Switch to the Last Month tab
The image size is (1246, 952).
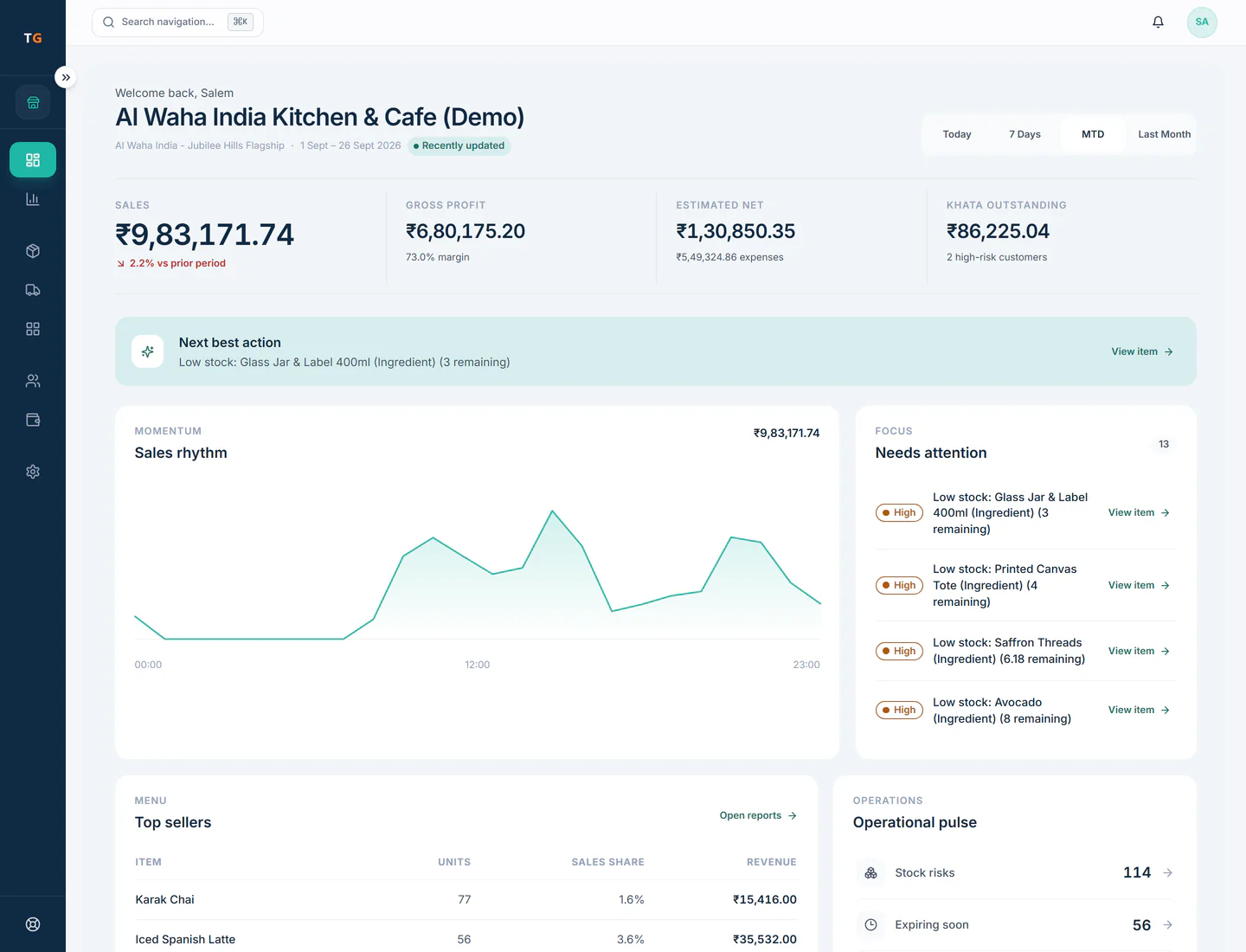(1164, 134)
